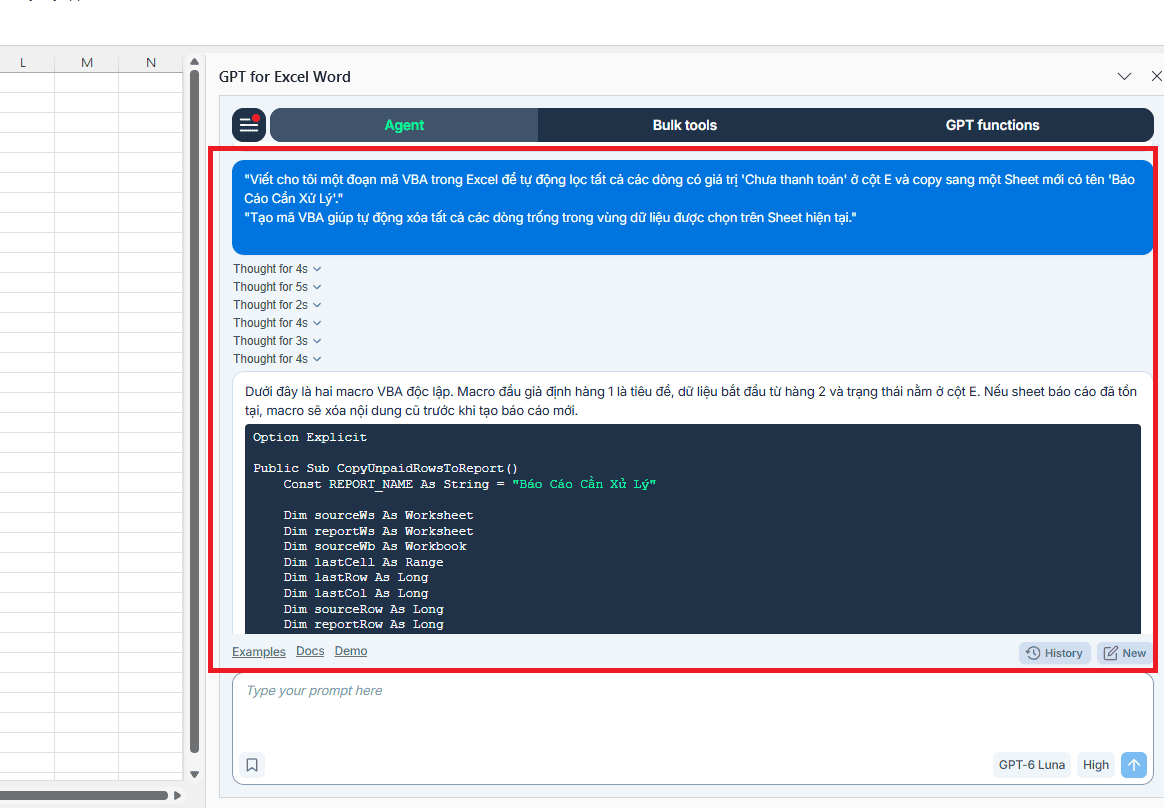Click the sheet vertical scrollbar down arrow
This screenshot has height=808, width=1164.
coord(194,774)
